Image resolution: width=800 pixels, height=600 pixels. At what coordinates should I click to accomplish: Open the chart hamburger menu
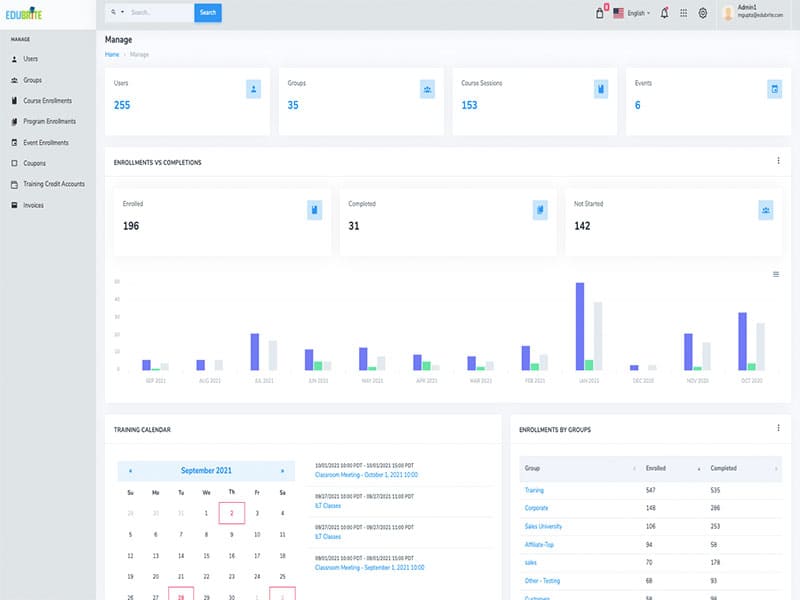776,274
